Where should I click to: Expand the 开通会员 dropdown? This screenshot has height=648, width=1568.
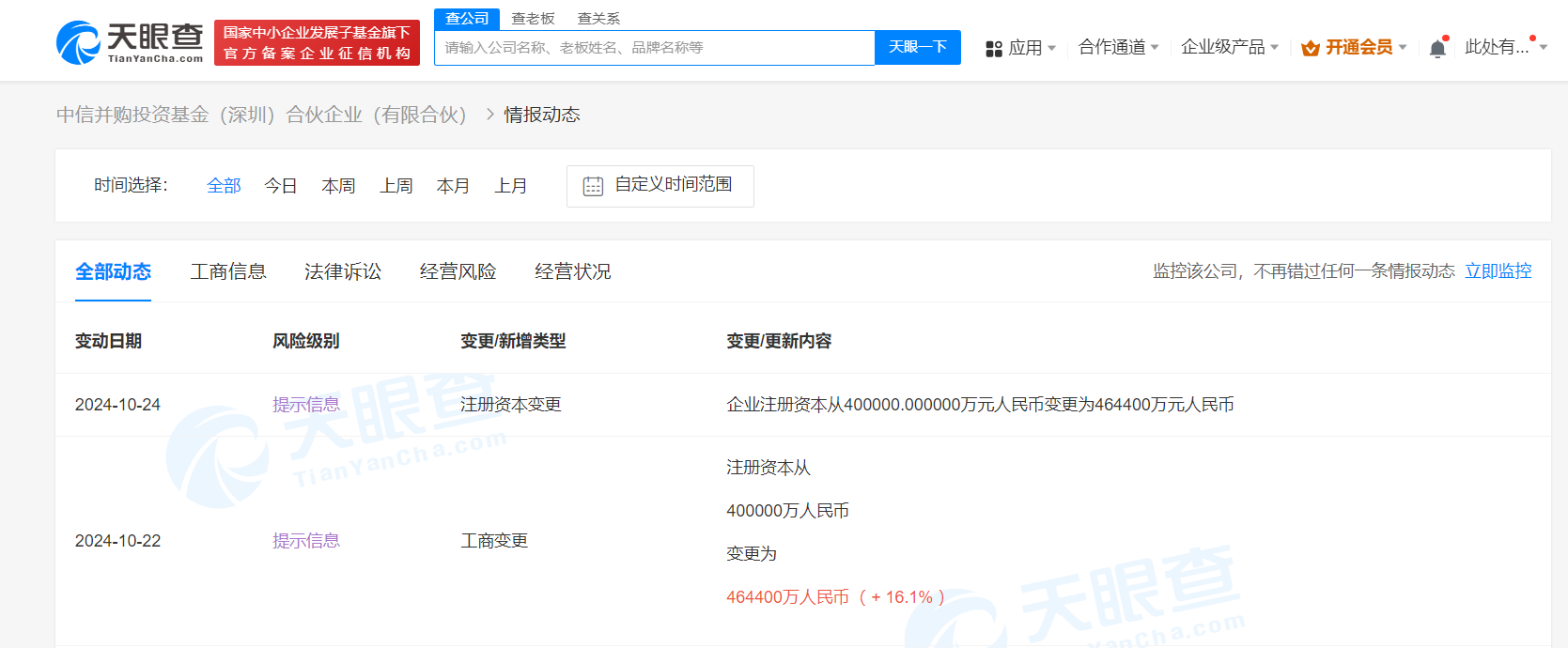(x=1366, y=47)
